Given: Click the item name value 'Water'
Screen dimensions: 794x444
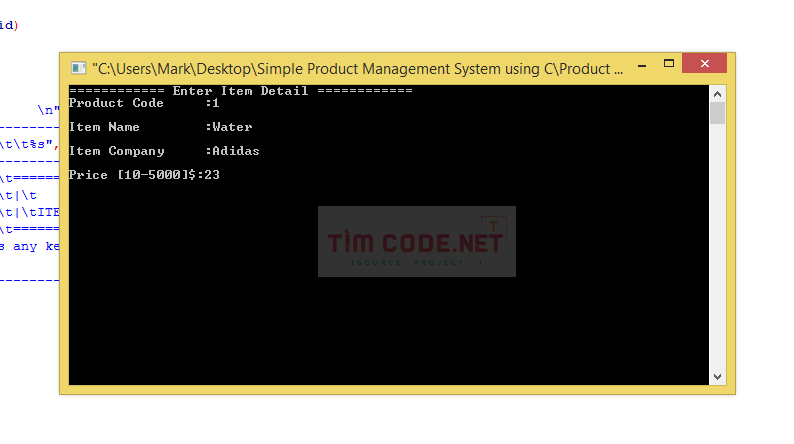Looking at the screenshot, I should [232, 127].
